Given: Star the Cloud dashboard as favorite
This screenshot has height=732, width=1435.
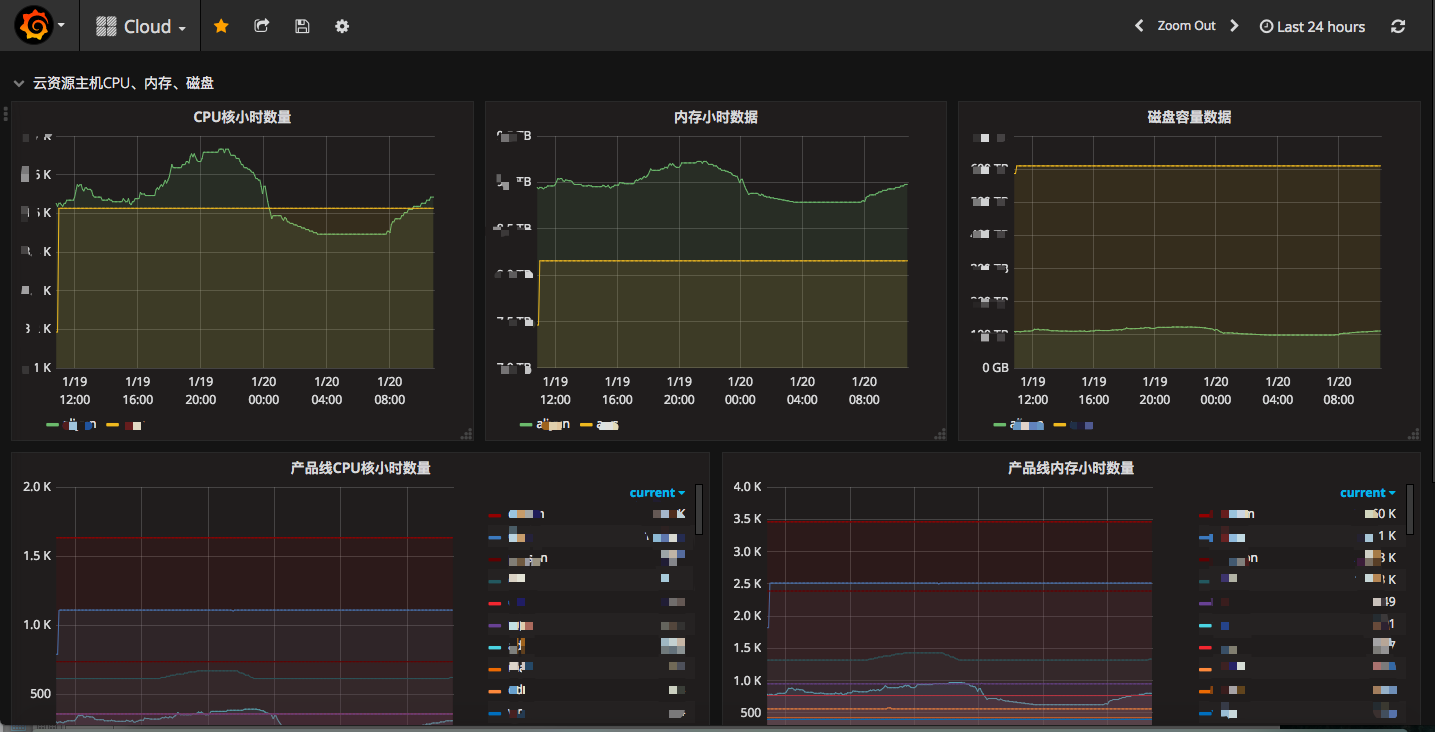Looking at the screenshot, I should (221, 26).
